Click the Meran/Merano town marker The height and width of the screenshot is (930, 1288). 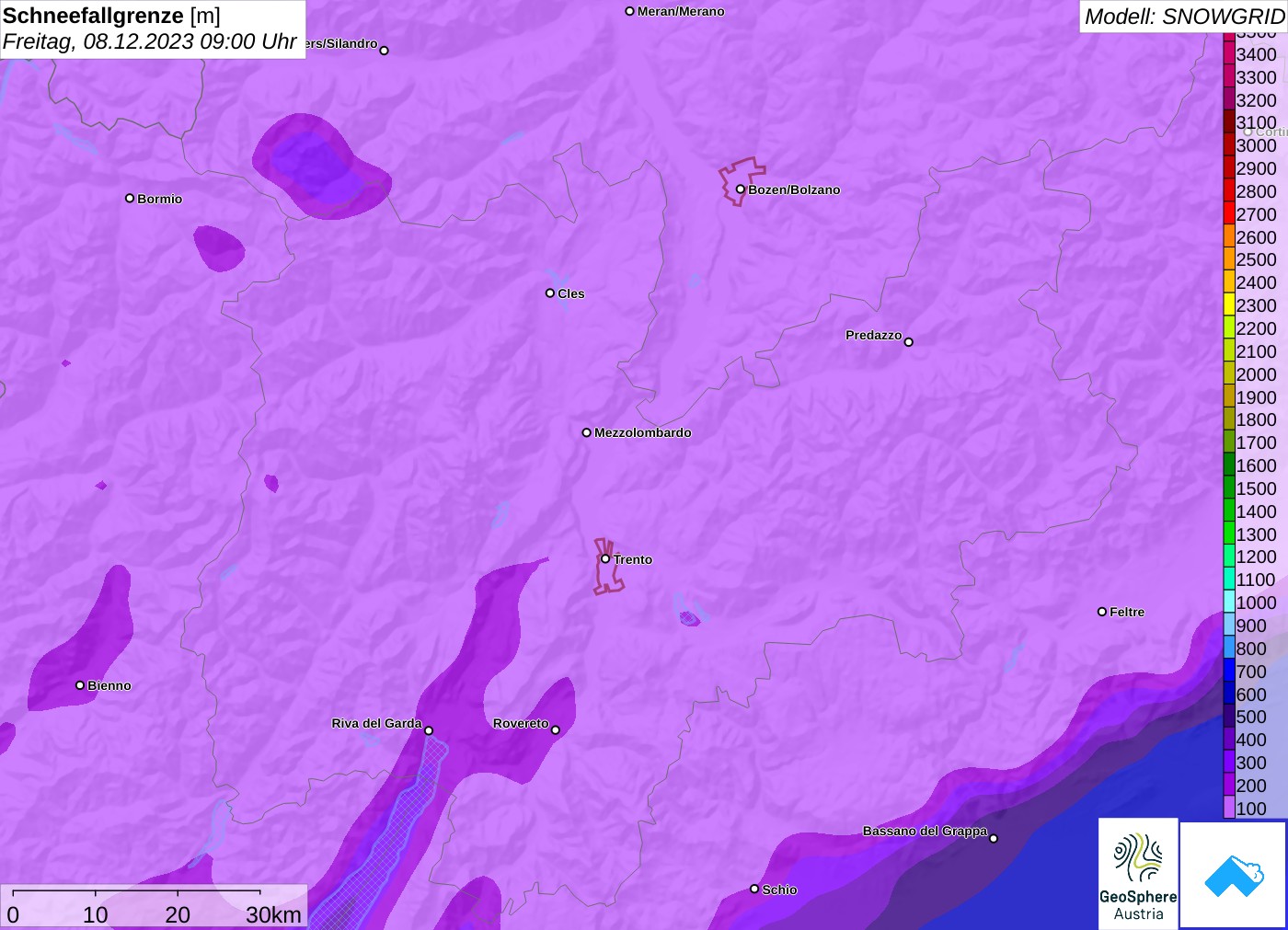tap(629, 11)
